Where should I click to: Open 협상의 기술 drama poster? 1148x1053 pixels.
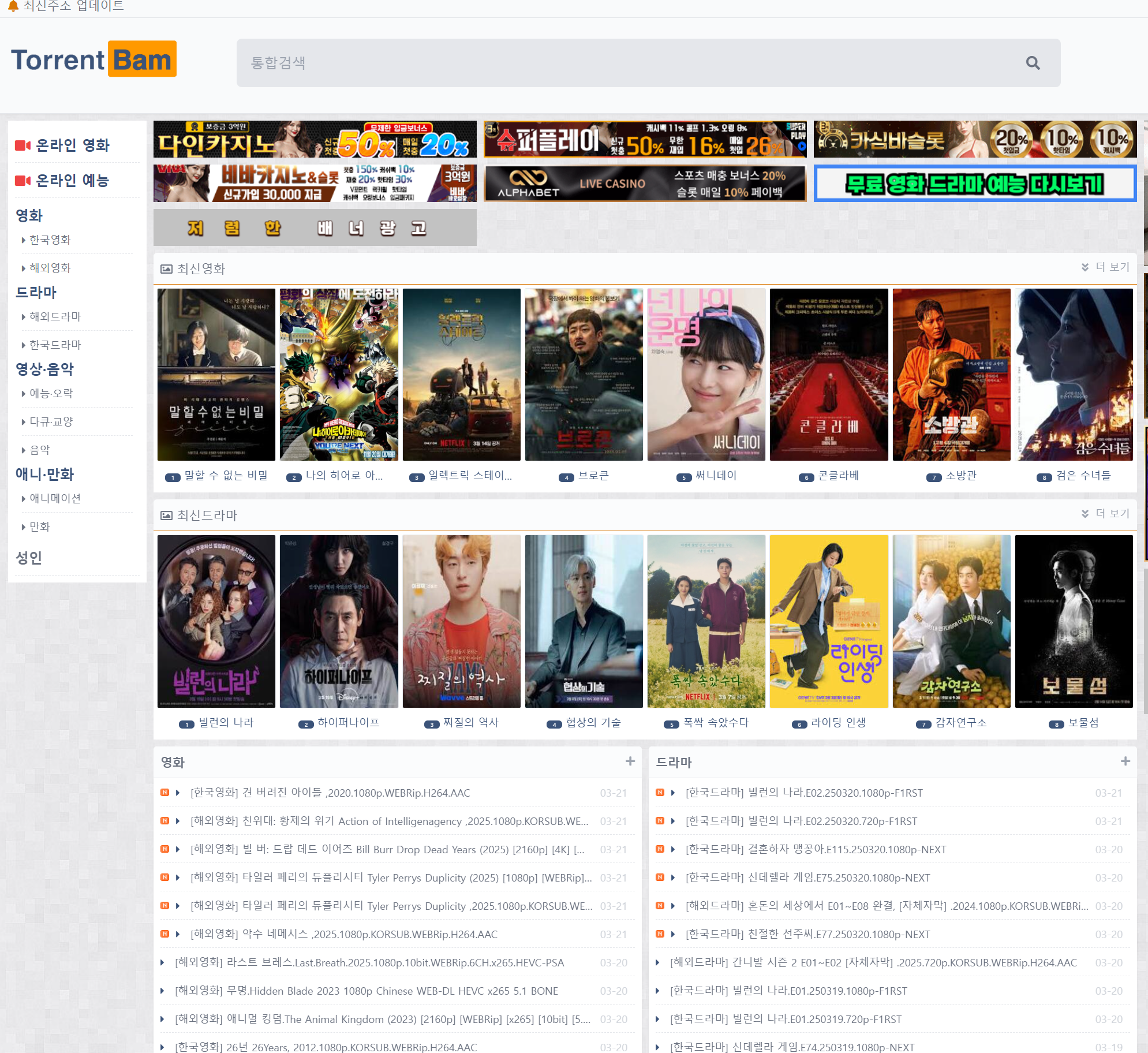click(x=584, y=621)
